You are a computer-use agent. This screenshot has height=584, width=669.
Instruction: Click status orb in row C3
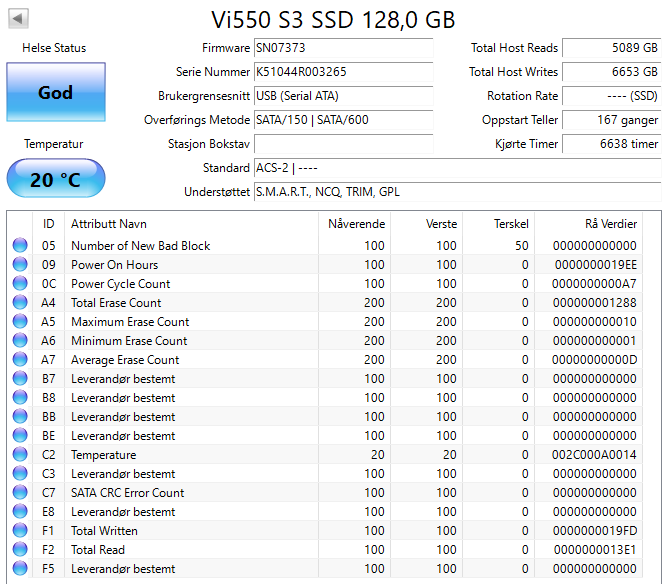pyautogui.click(x=20, y=473)
